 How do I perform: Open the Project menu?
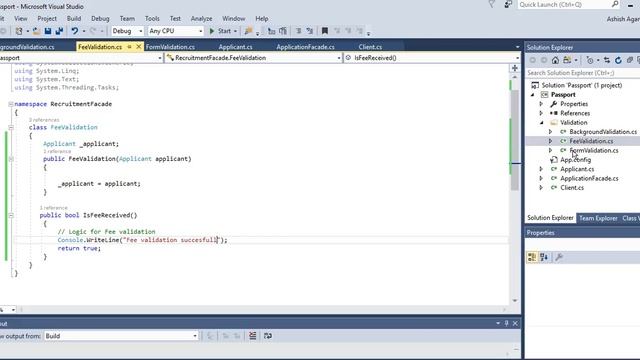tap(47, 19)
